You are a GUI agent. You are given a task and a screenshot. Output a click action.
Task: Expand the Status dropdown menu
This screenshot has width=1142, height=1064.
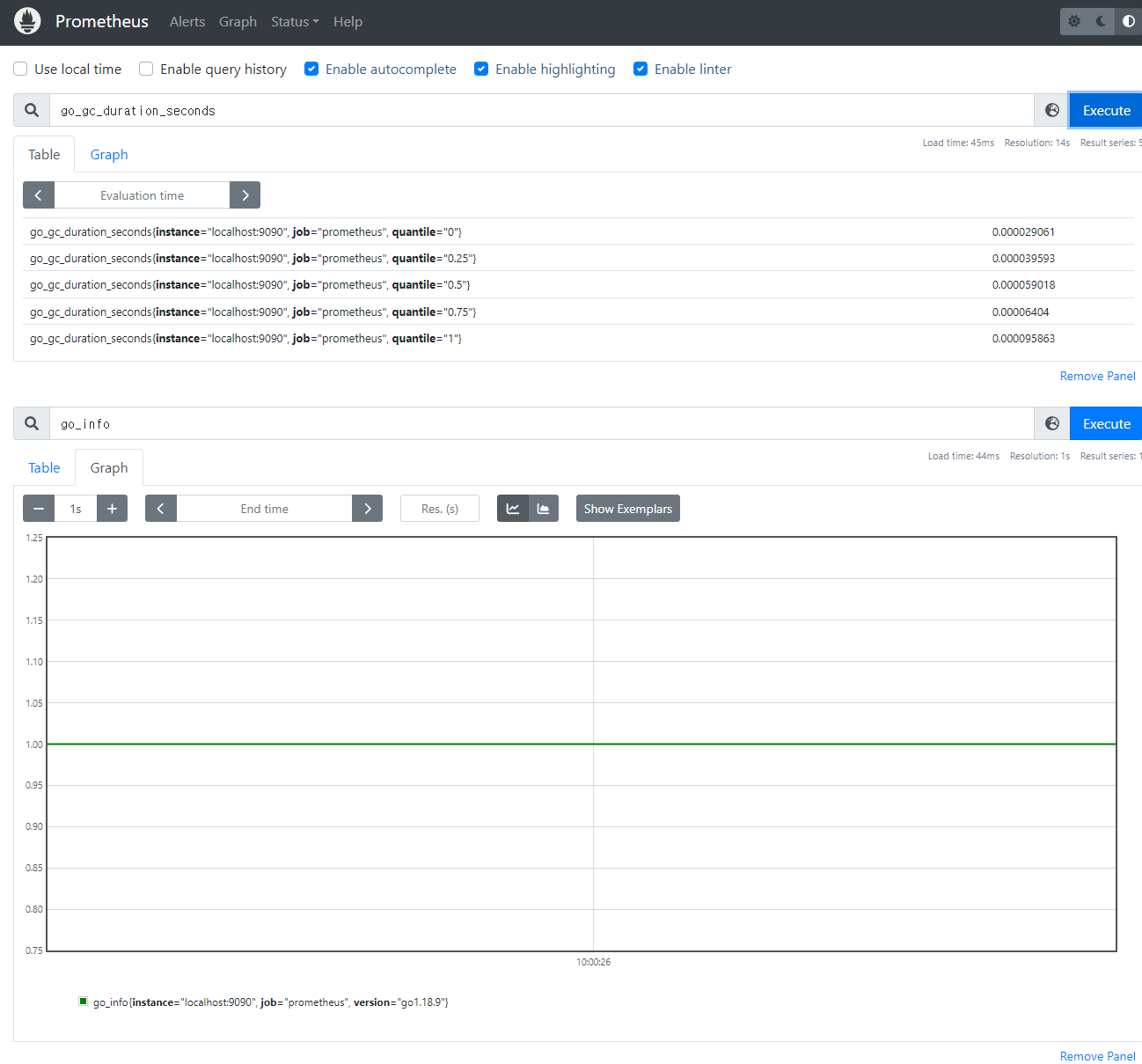[x=295, y=21]
